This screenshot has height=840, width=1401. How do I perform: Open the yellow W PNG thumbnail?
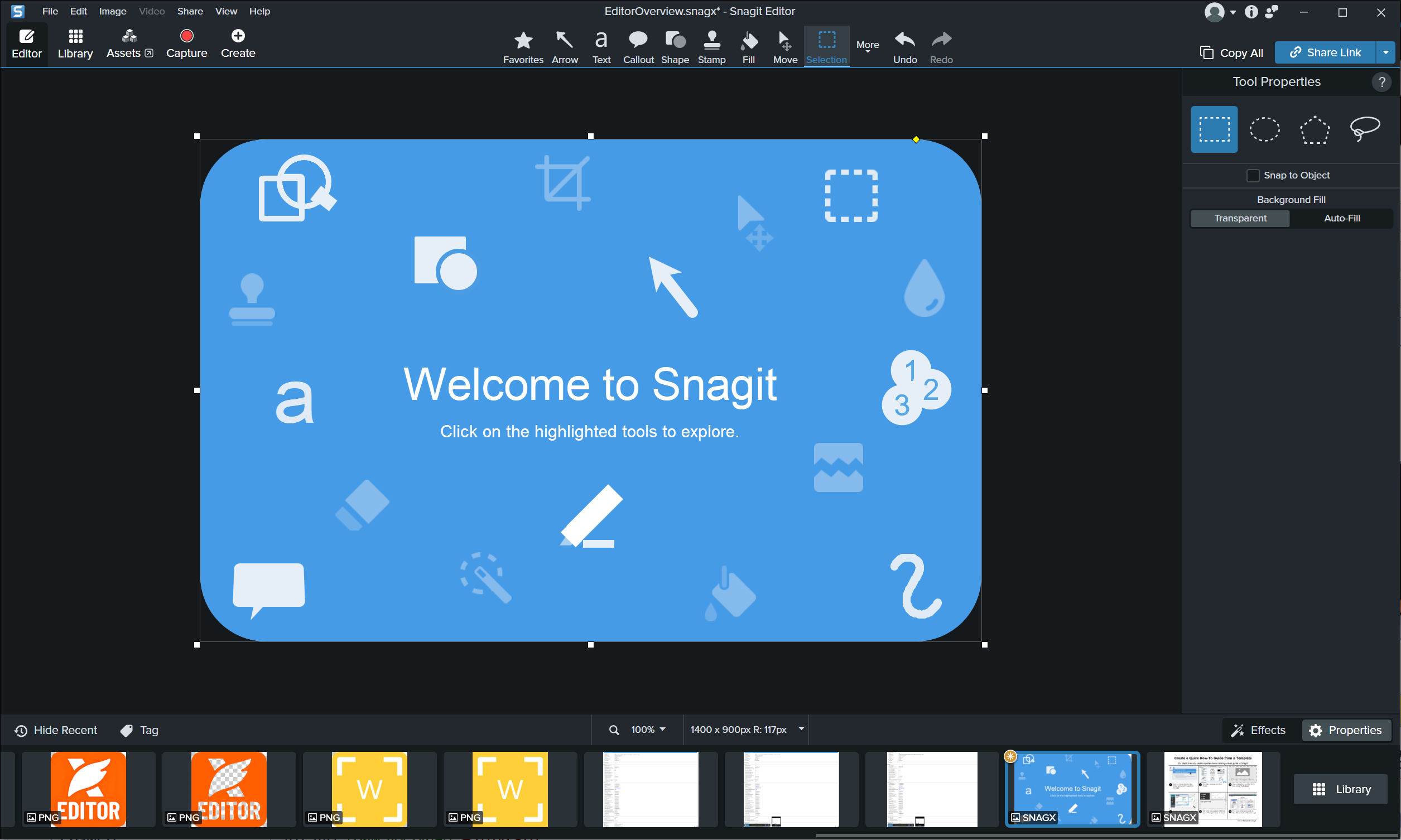[369, 789]
